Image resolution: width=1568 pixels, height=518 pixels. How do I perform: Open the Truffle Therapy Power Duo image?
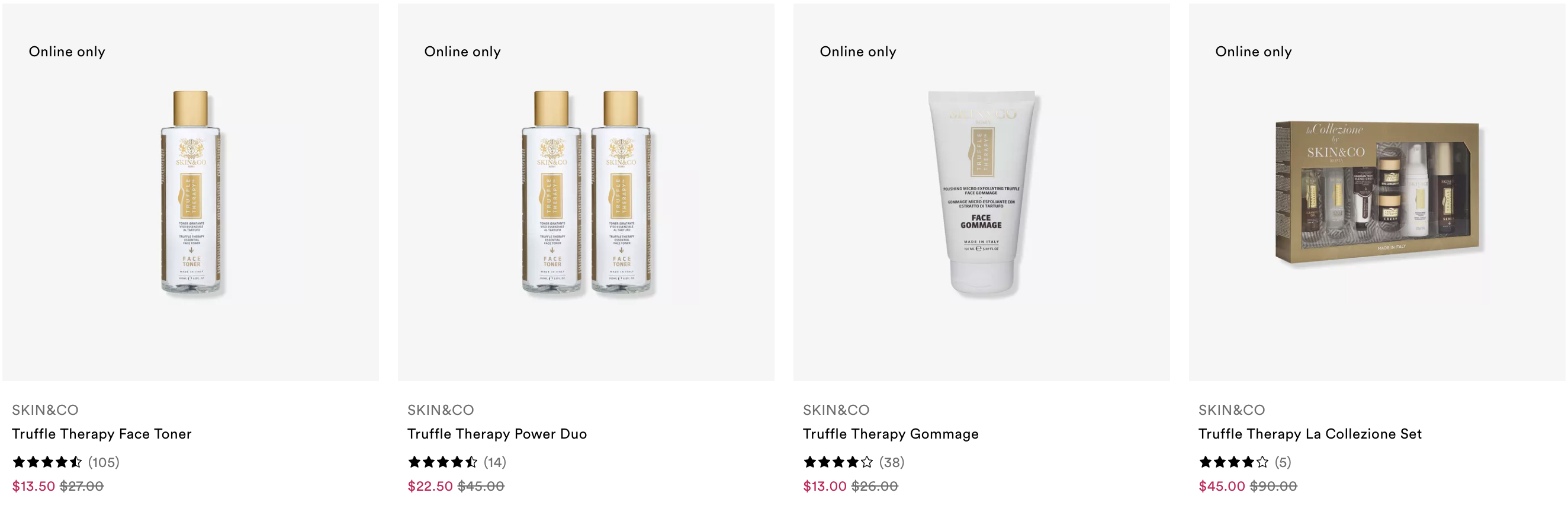point(586,193)
